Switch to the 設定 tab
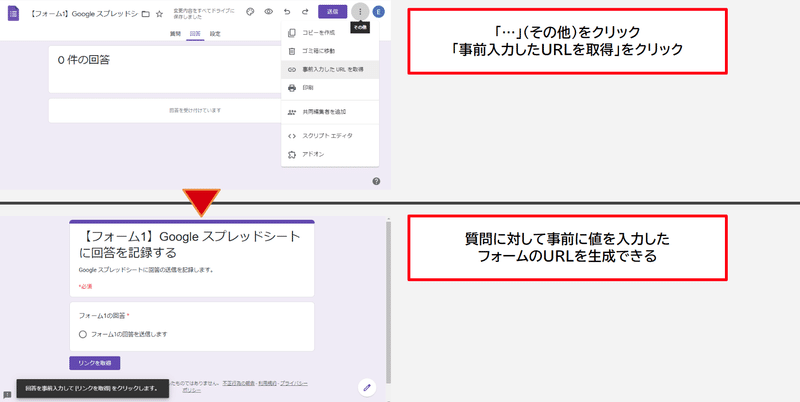The height and width of the screenshot is (402, 800). tap(215, 34)
